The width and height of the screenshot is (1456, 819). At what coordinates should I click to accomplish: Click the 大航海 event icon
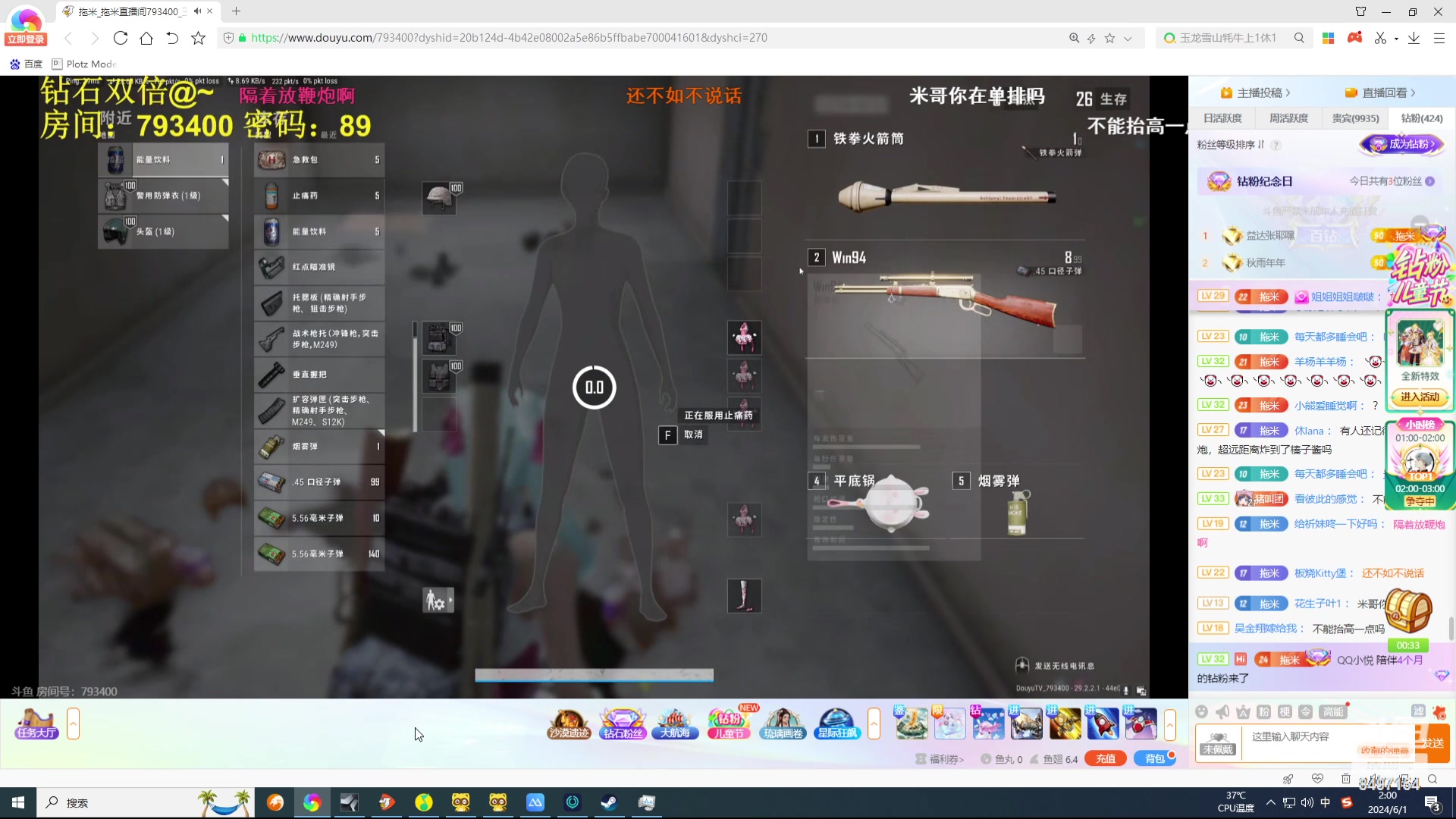pyautogui.click(x=675, y=722)
